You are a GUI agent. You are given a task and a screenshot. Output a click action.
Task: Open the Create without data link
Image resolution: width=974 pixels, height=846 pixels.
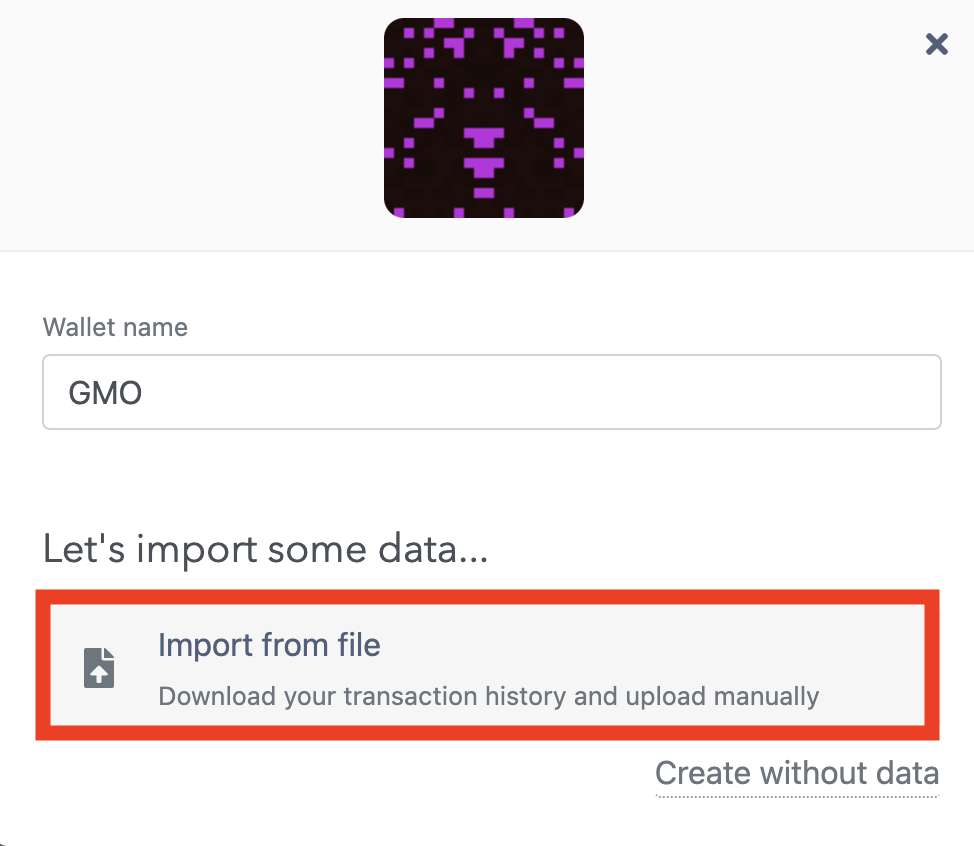(x=797, y=774)
